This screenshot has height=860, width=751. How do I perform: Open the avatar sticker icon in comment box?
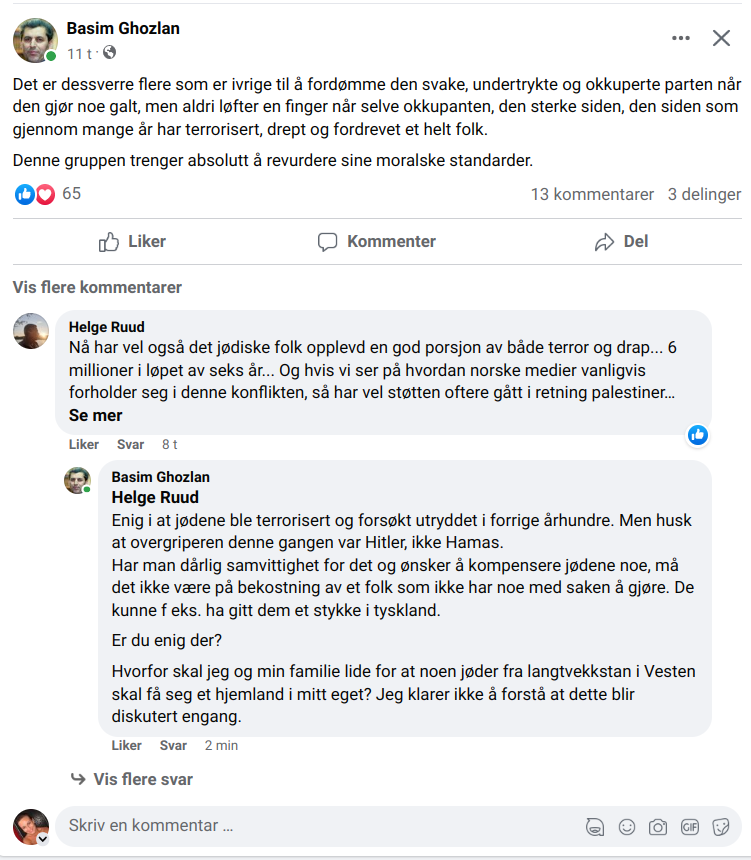pyautogui.click(x=595, y=827)
